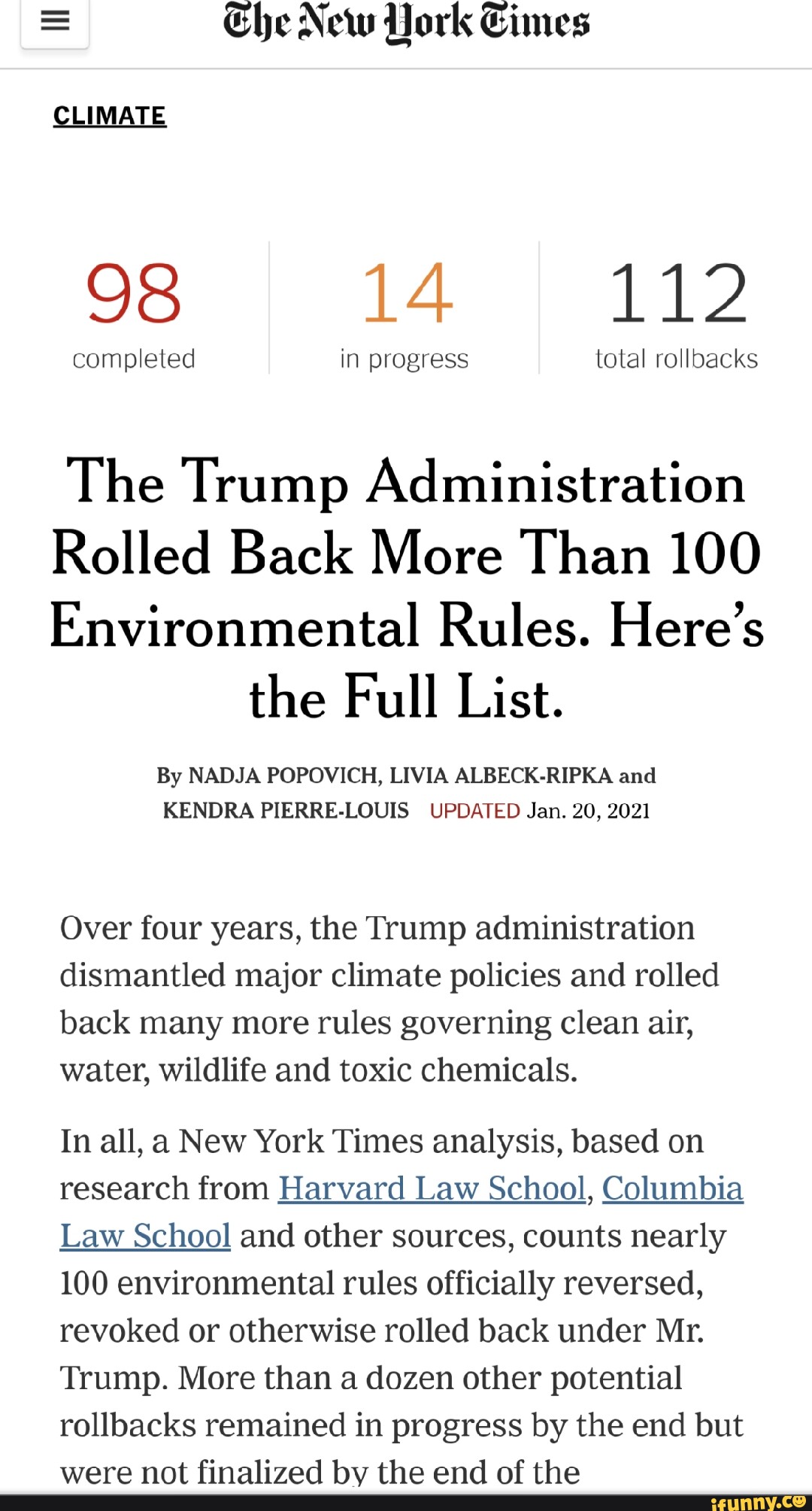
Task: Tap The New York Times logo
Action: pos(406,23)
